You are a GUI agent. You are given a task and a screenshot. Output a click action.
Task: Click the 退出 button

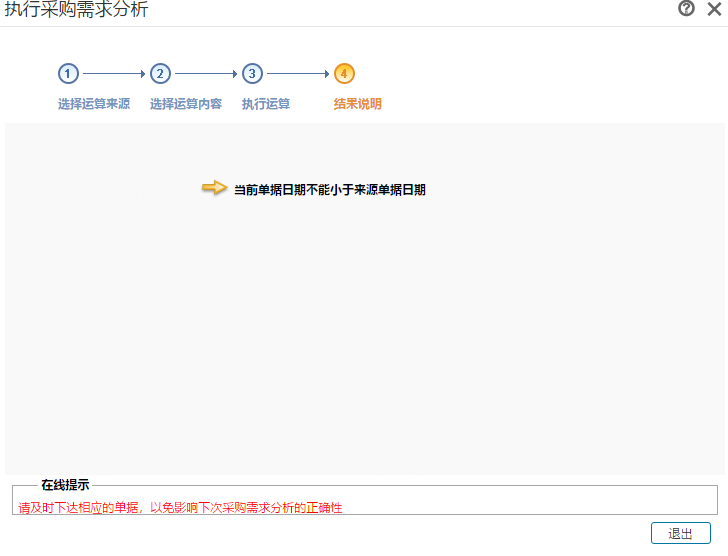click(681, 533)
